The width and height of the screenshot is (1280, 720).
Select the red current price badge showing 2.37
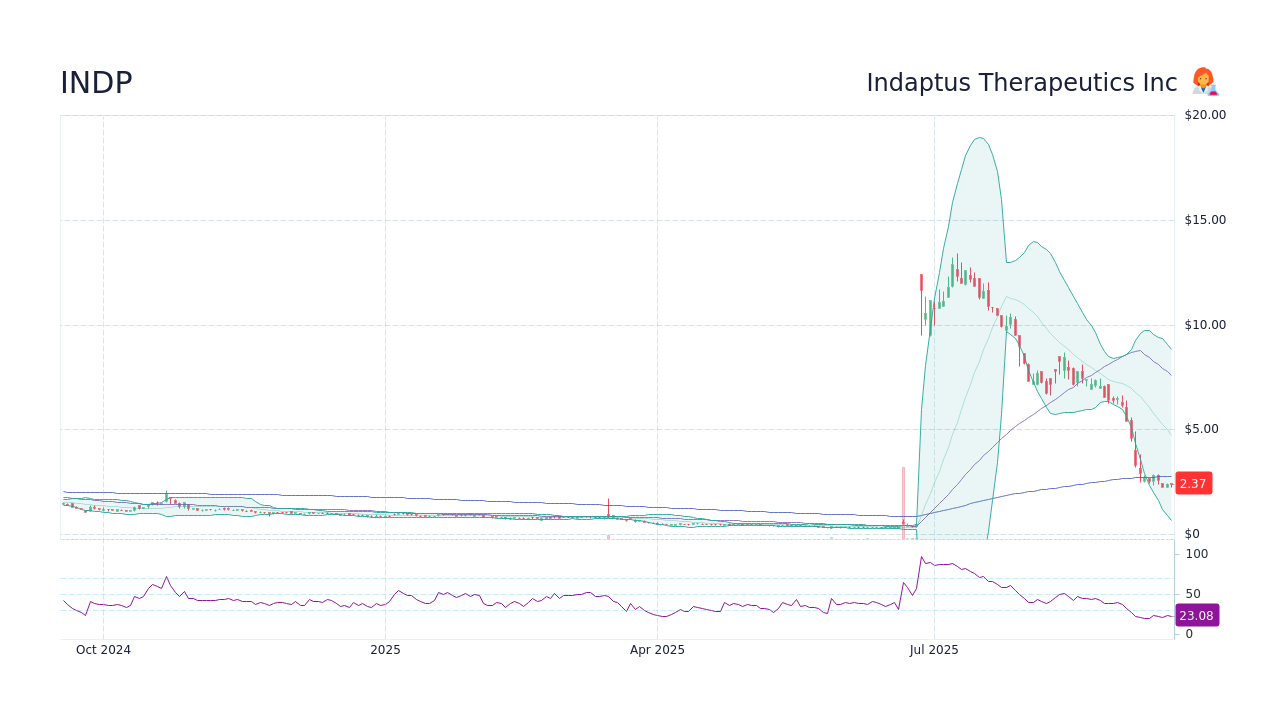[1193, 483]
